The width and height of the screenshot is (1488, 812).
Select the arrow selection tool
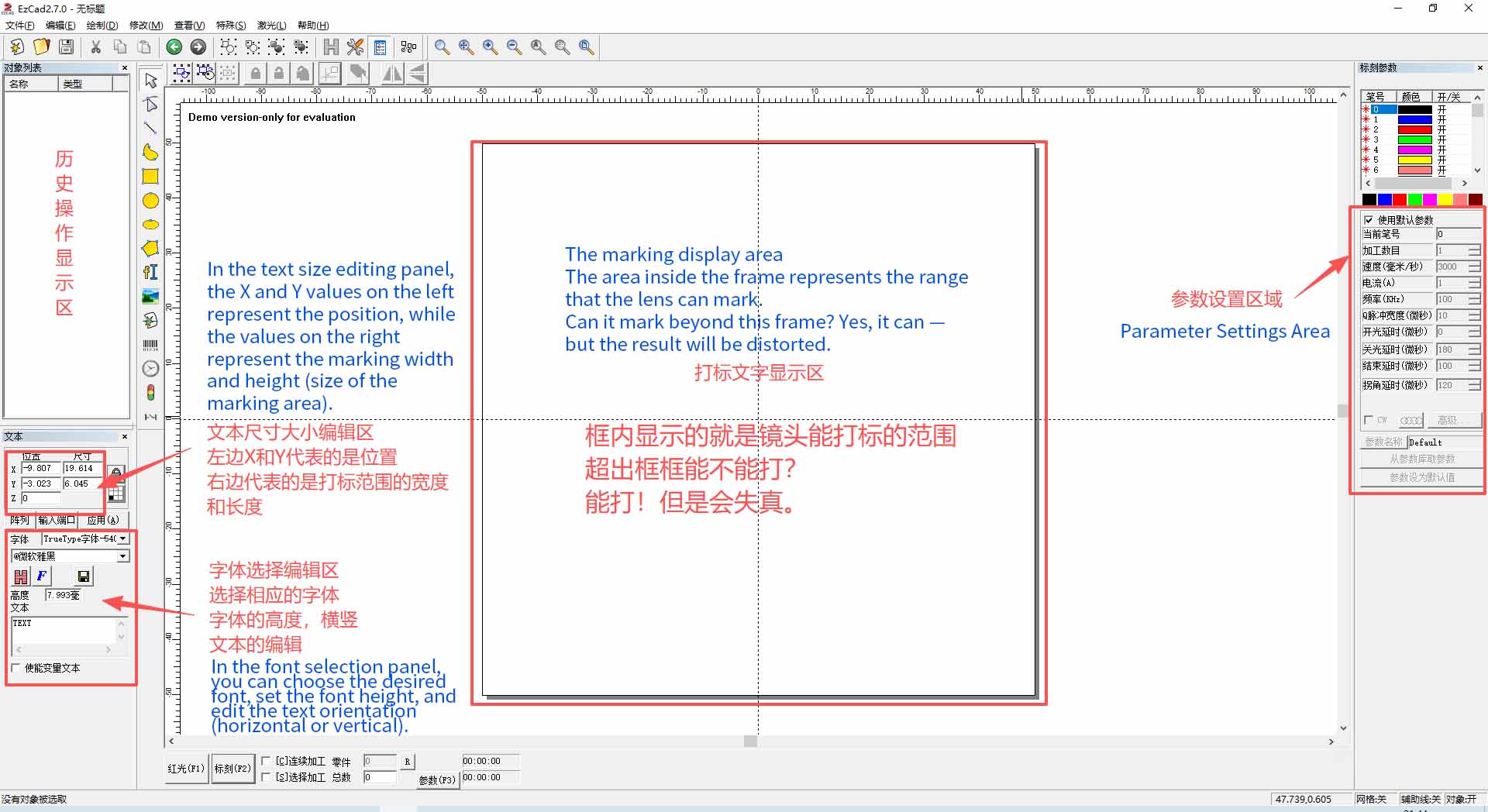pyautogui.click(x=150, y=80)
